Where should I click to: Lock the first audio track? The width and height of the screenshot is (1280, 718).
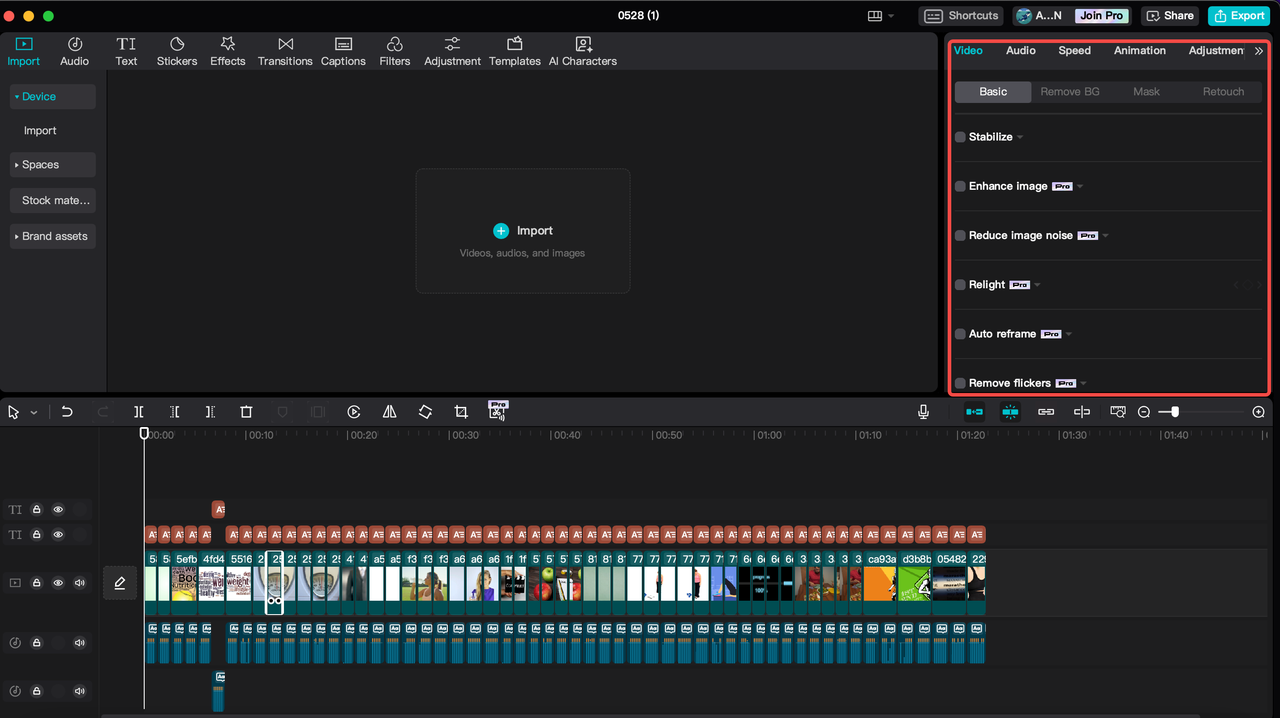coord(36,643)
